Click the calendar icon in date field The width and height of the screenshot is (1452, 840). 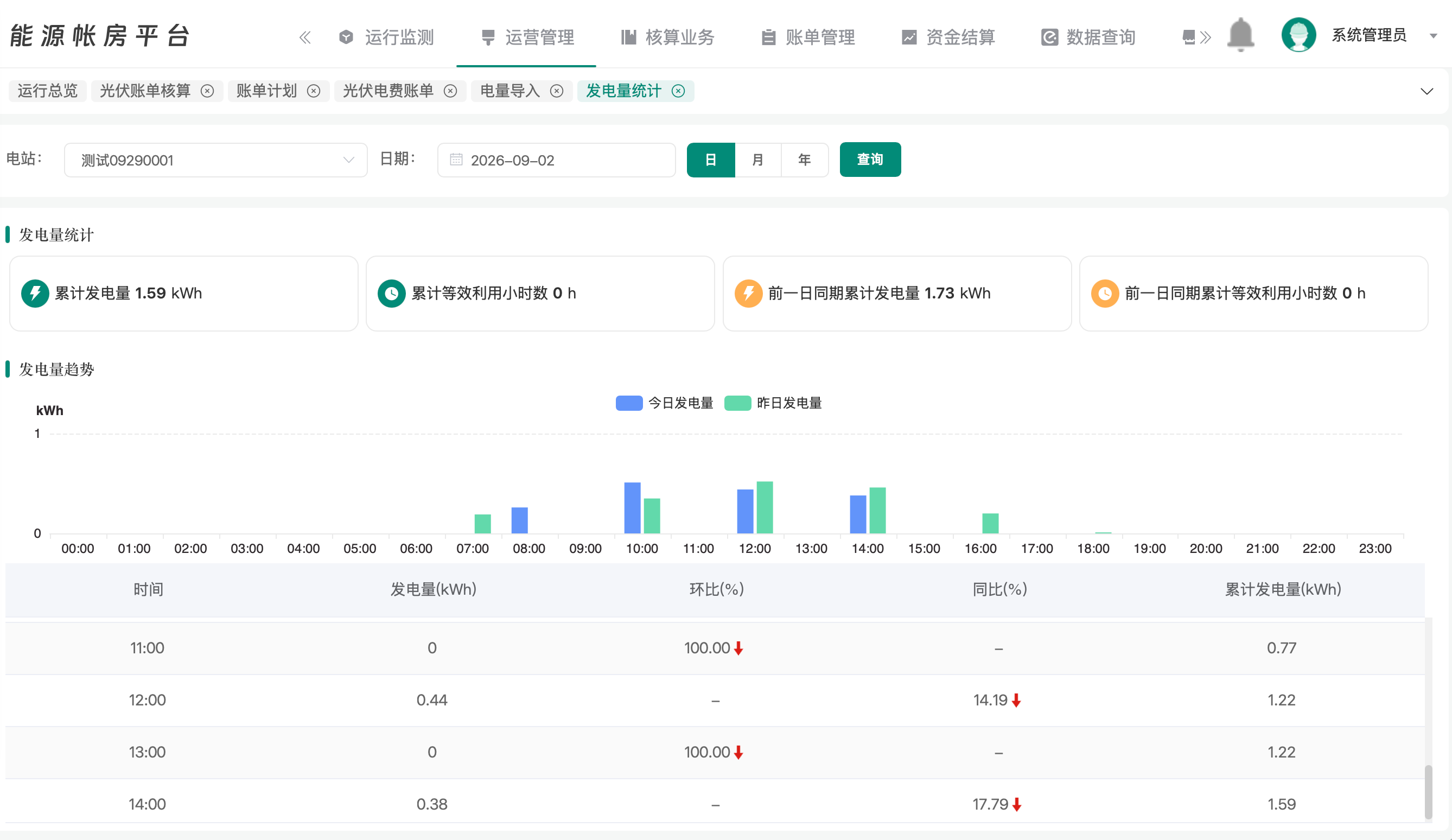coord(456,160)
